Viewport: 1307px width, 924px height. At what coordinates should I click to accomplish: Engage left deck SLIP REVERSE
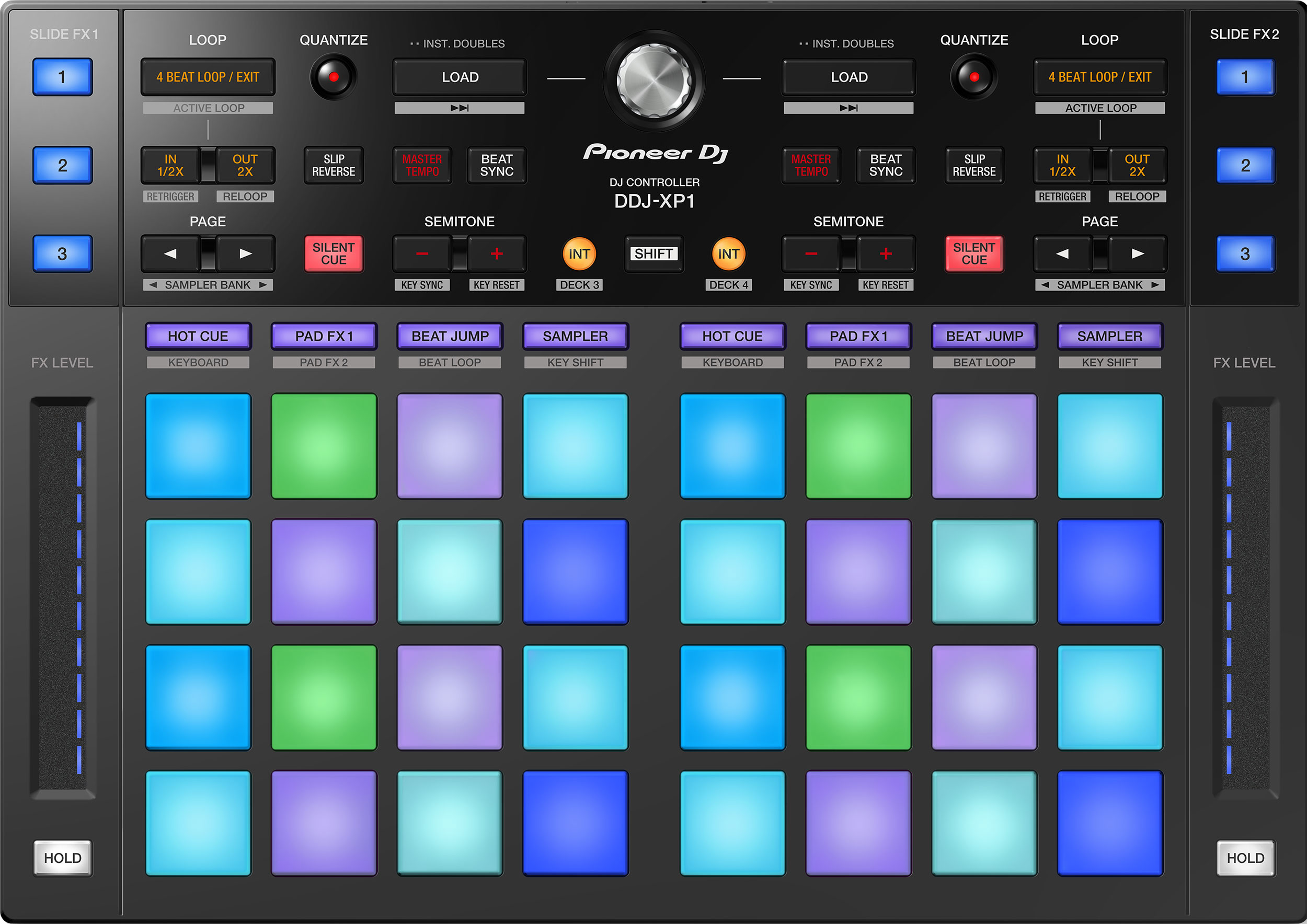333,166
